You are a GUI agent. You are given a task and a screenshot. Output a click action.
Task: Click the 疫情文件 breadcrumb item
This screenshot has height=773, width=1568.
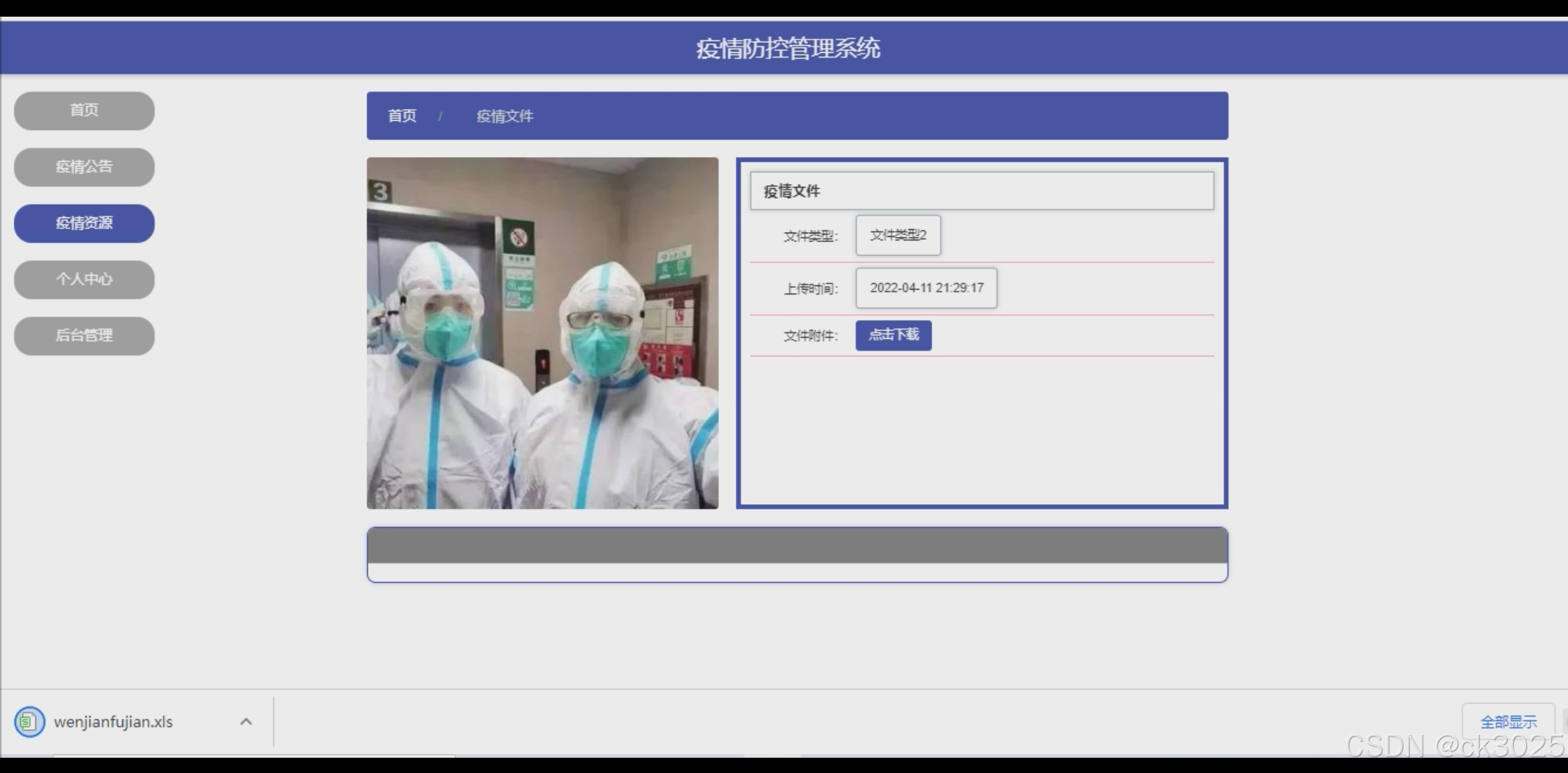coord(505,116)
